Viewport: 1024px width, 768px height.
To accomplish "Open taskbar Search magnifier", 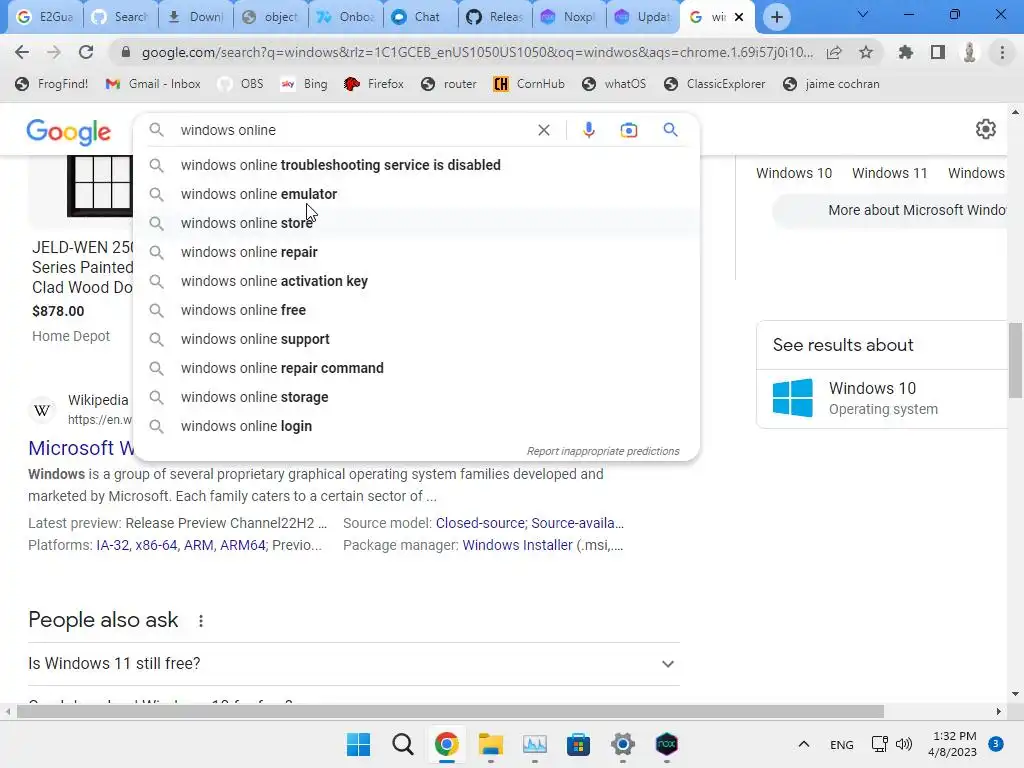I will pyautogui.click(x=402, y=744).
